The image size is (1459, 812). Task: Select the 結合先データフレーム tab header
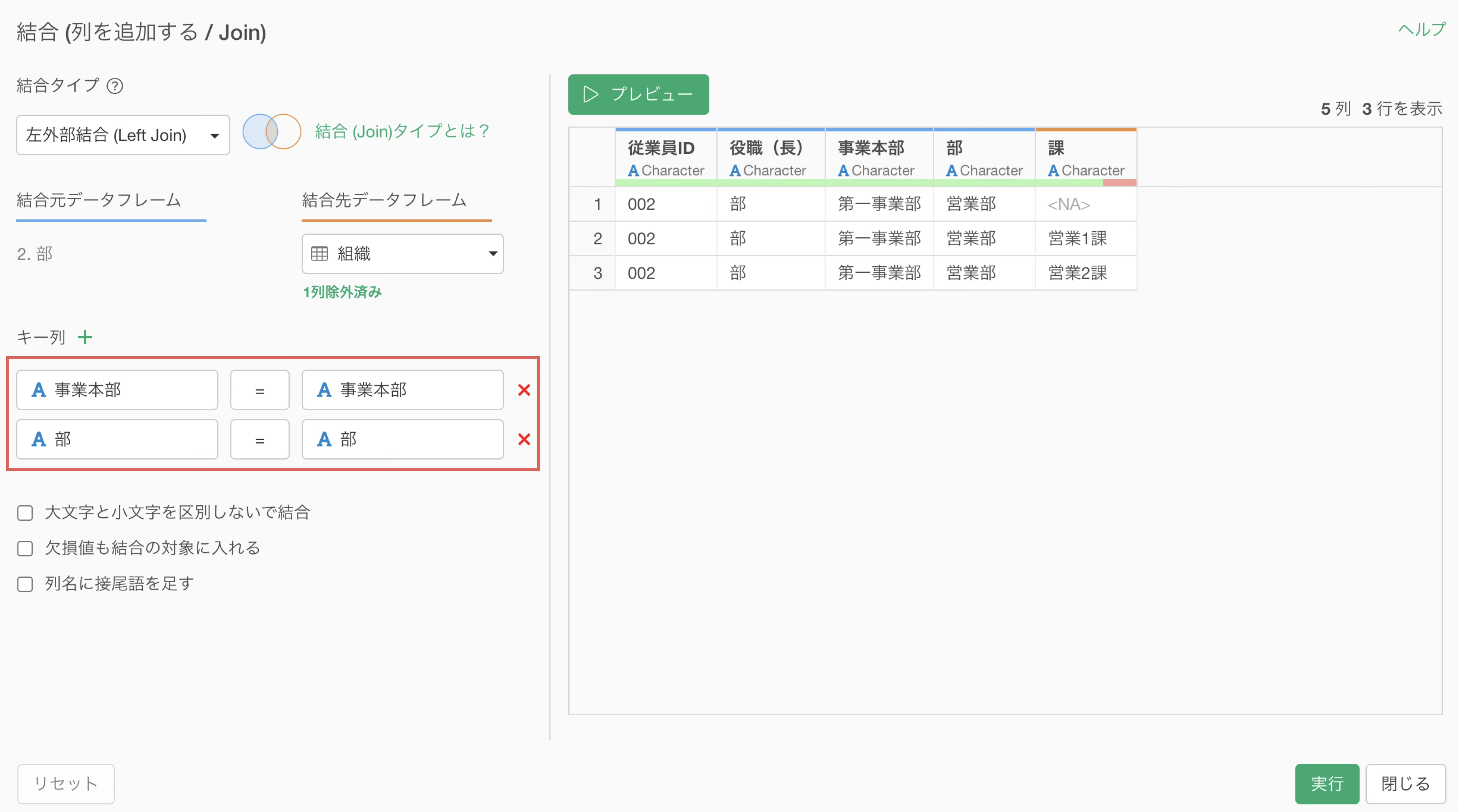tap(384, 201)
